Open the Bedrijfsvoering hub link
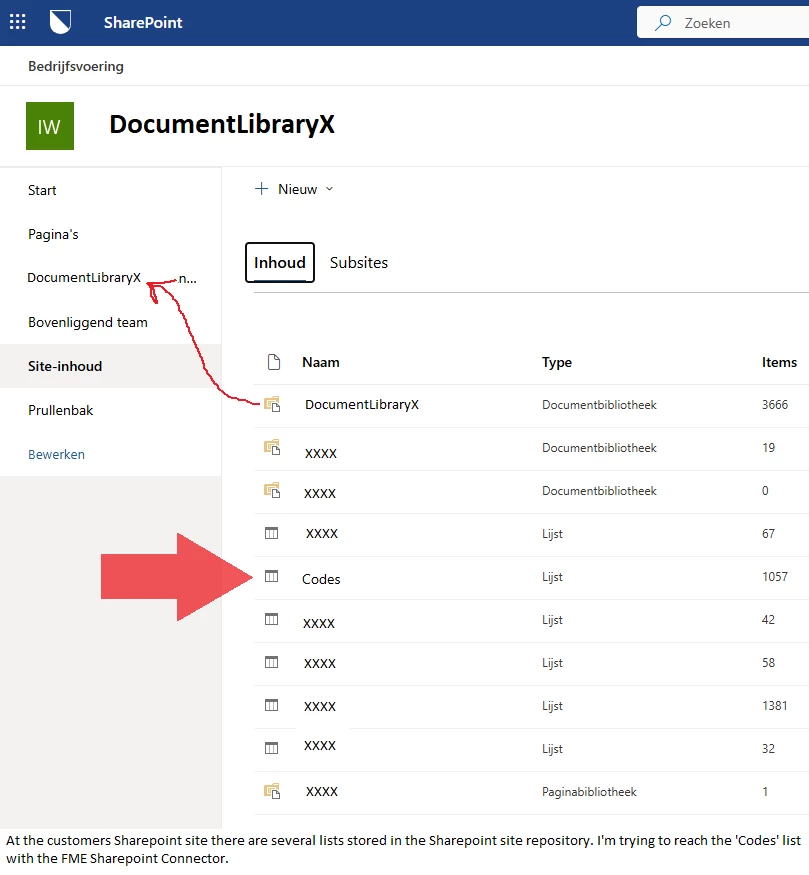Viewport: 809px width, 875px height. pyautogui.click(x=76, y=66)
